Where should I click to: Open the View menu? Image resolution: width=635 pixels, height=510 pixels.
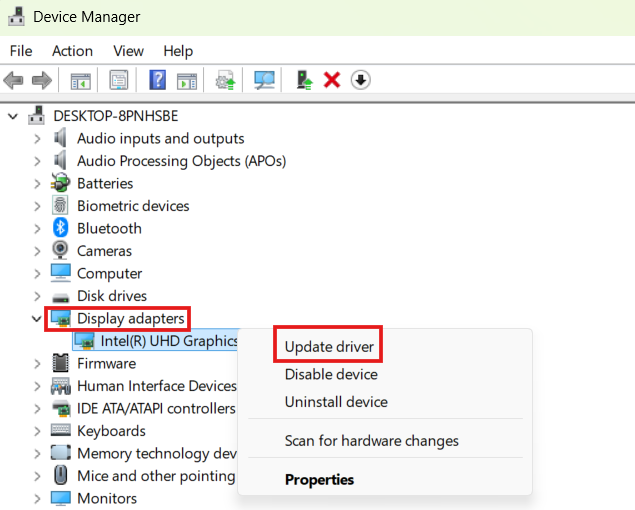point(128,51)
